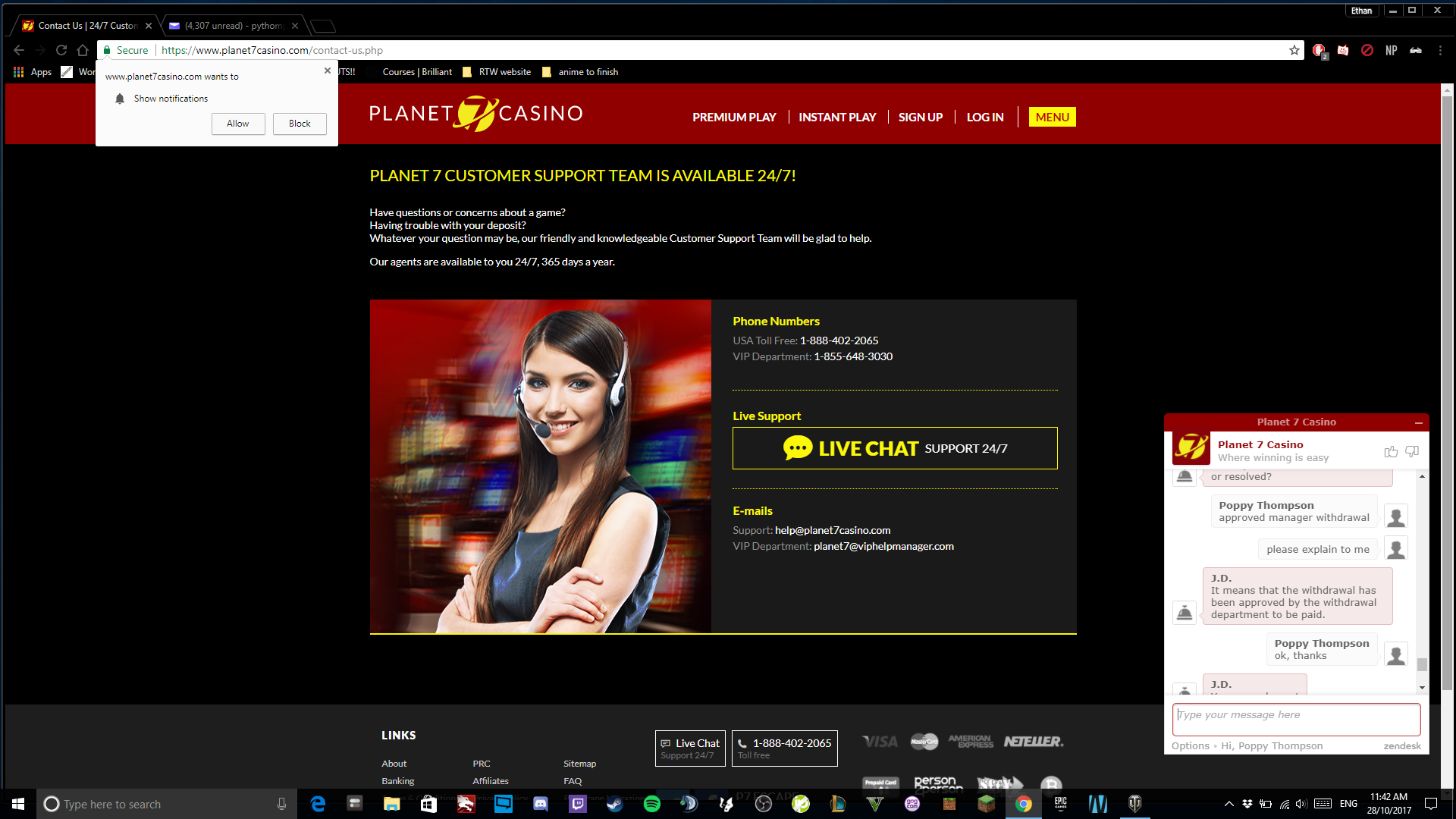The image size is (1456, 819).
Task: Open the Sitemap footer link
Action: 580,764
